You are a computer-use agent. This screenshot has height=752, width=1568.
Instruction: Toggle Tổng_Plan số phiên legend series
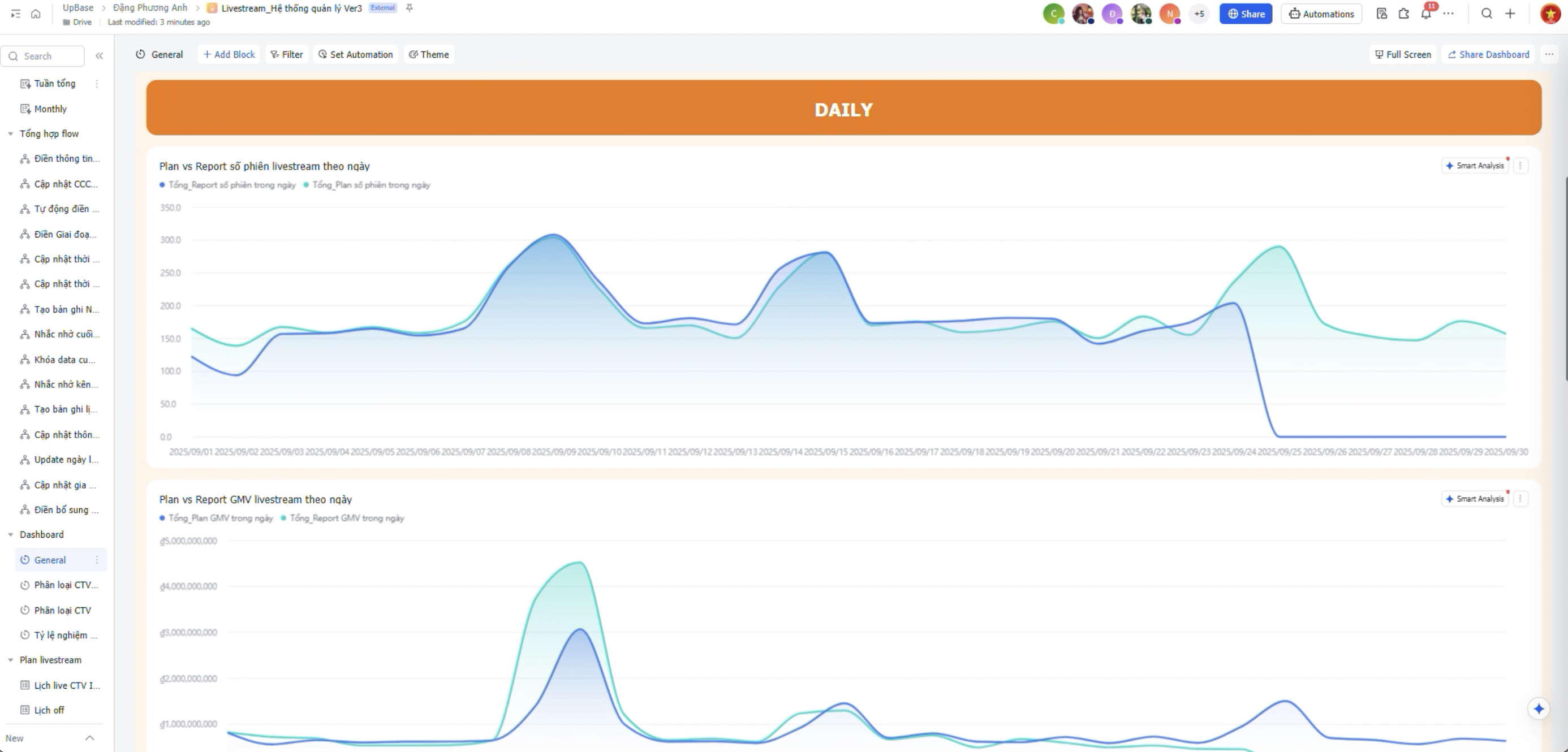(x=371, y=185)
